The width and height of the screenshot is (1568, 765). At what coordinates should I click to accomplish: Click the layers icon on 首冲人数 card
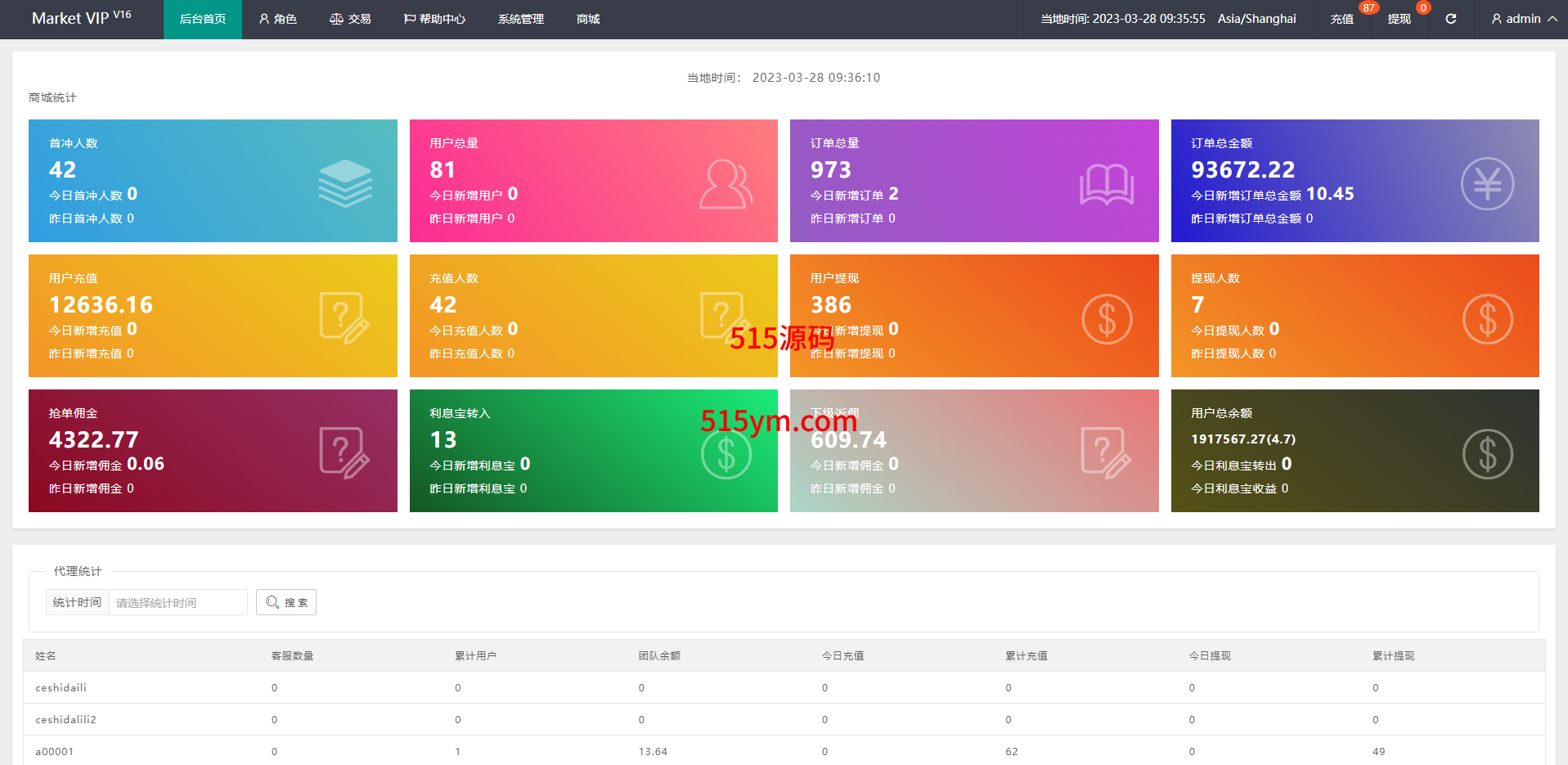[344, 183]
